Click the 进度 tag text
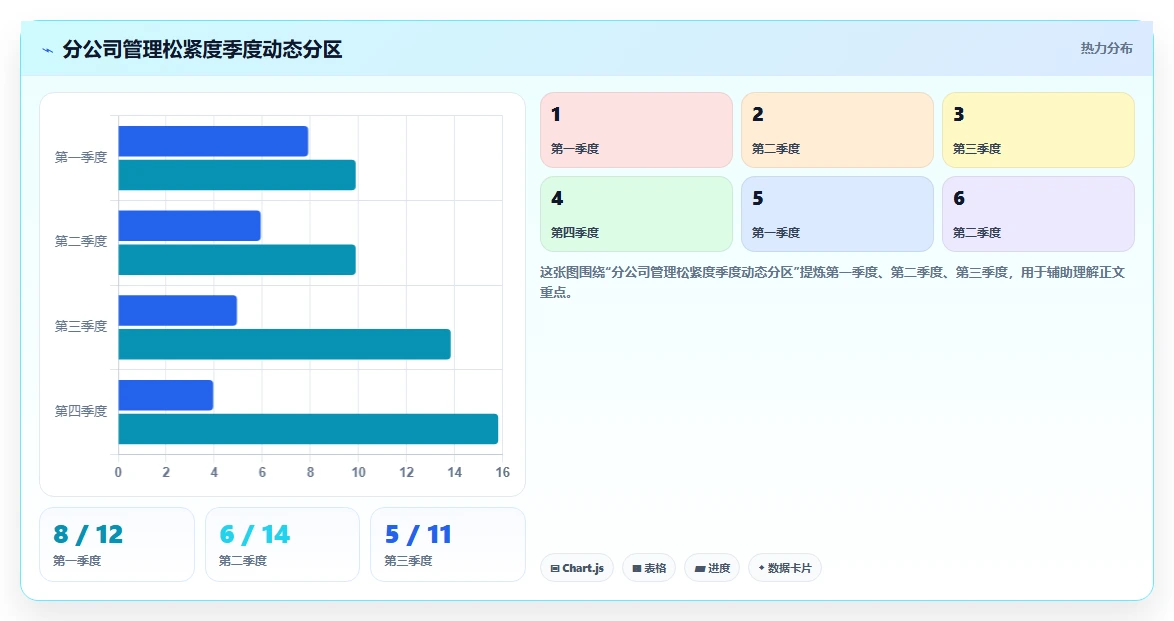This screenshot has height=621, width=1174. pos(719,569)
